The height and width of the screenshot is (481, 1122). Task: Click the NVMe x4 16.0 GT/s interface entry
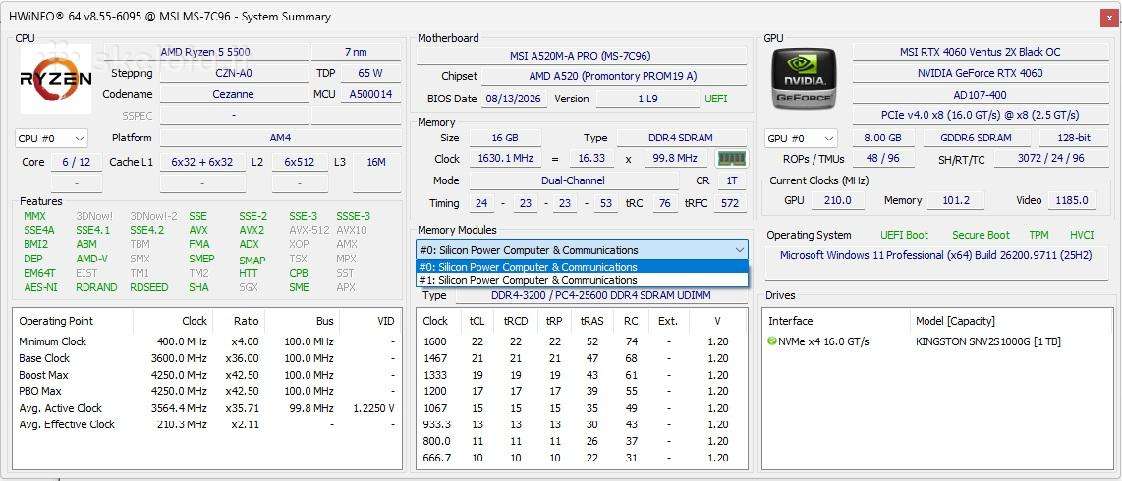coord(824,341)
